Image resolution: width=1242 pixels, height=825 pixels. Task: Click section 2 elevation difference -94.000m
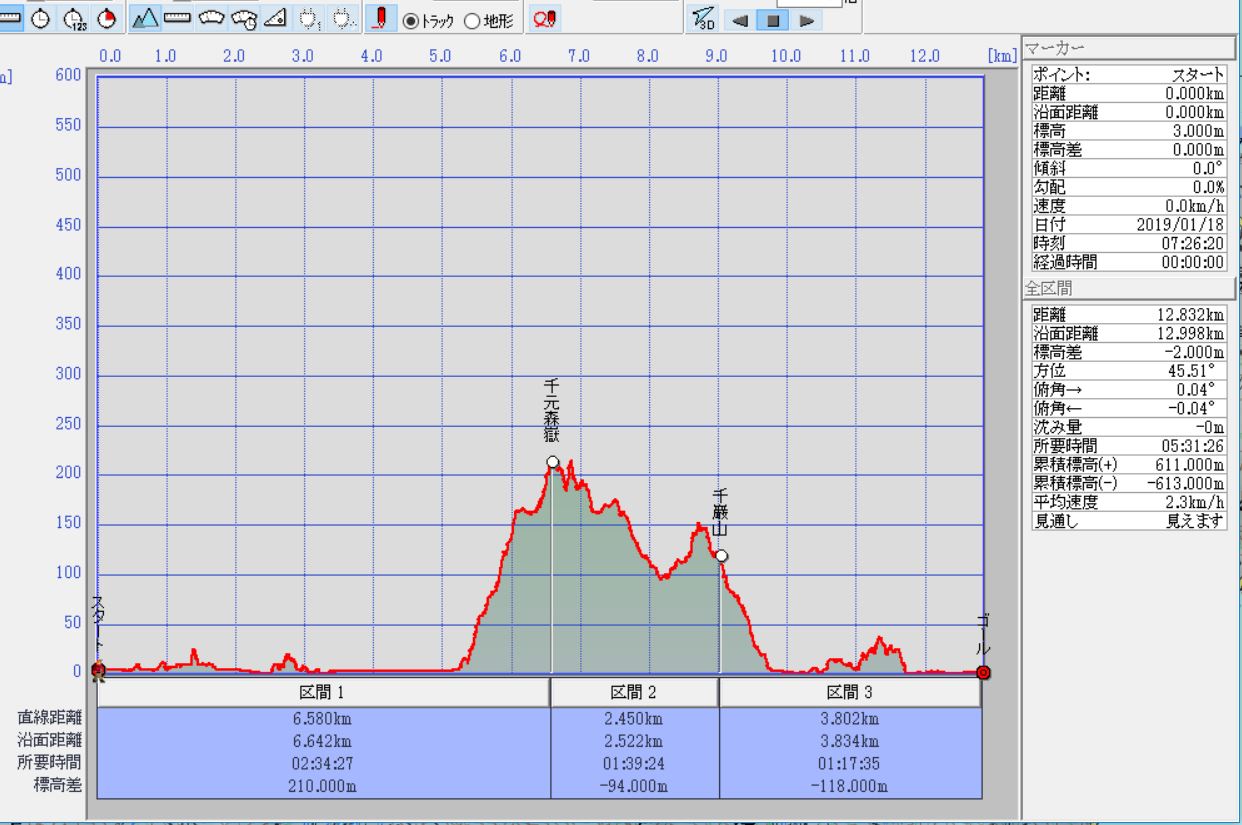point(634,785)
